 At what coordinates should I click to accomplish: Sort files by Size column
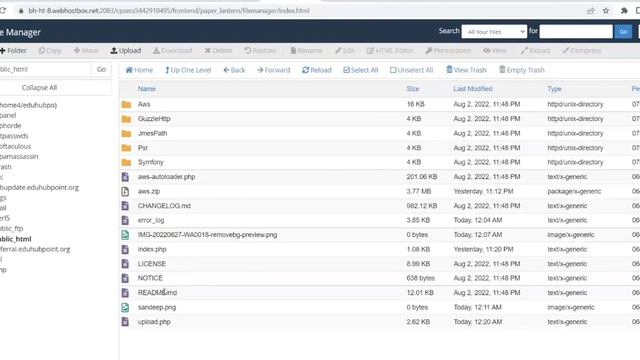coord(413,89)
